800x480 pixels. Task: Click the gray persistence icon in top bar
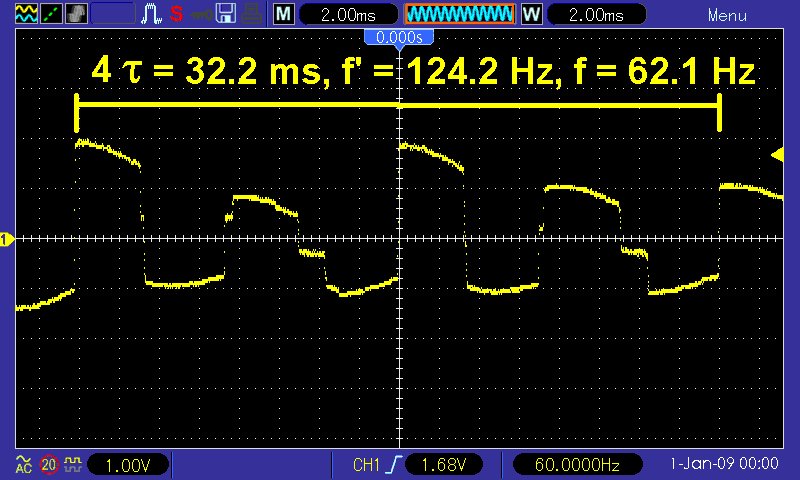click(77, 14)
